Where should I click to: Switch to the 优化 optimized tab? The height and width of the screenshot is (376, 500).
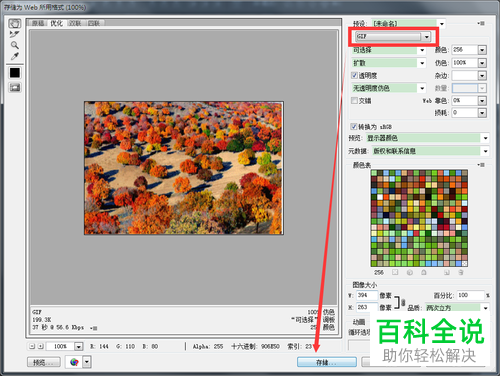click(x=56, y=23)
